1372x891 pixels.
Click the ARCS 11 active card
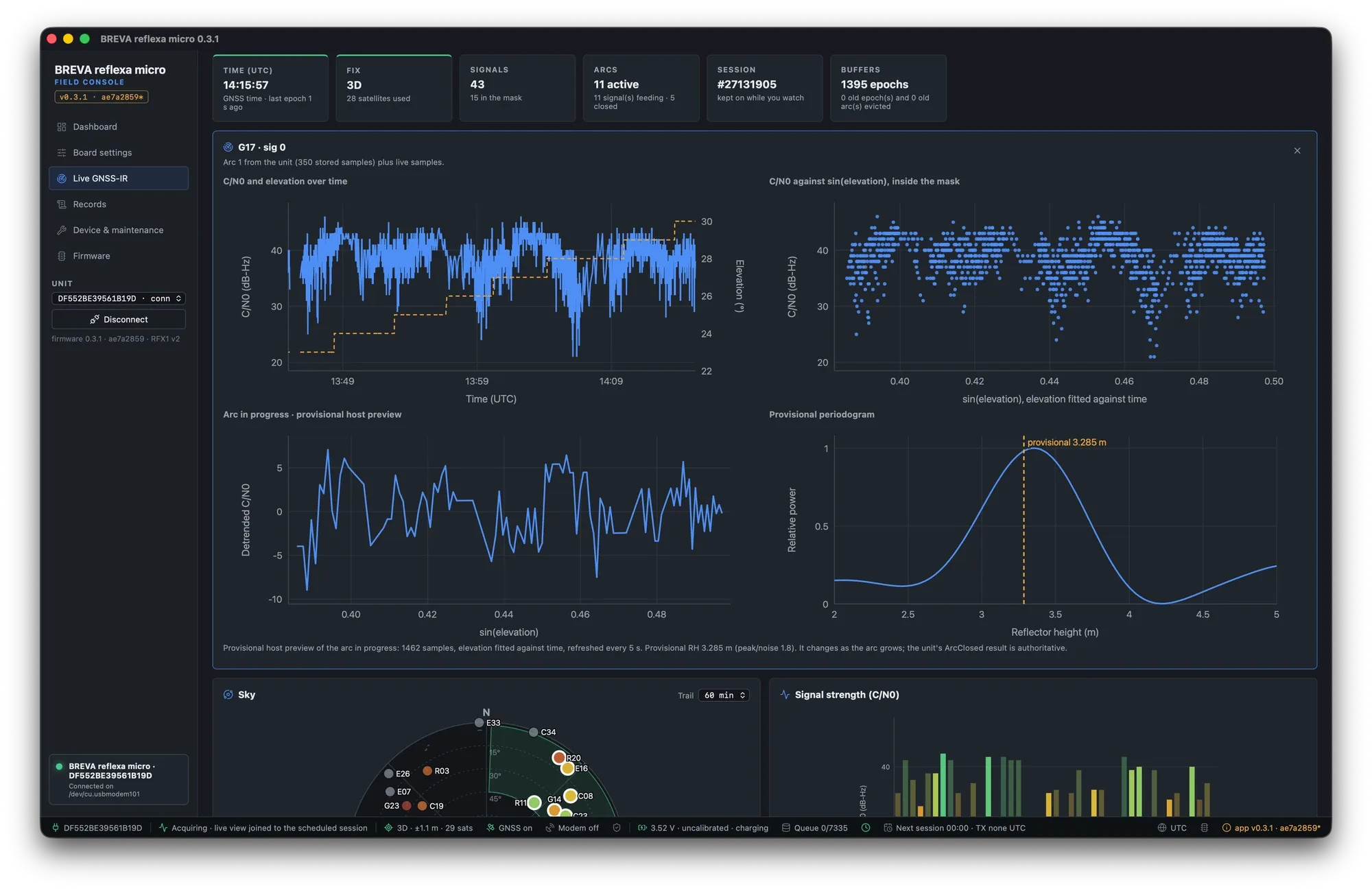[641, 88]
